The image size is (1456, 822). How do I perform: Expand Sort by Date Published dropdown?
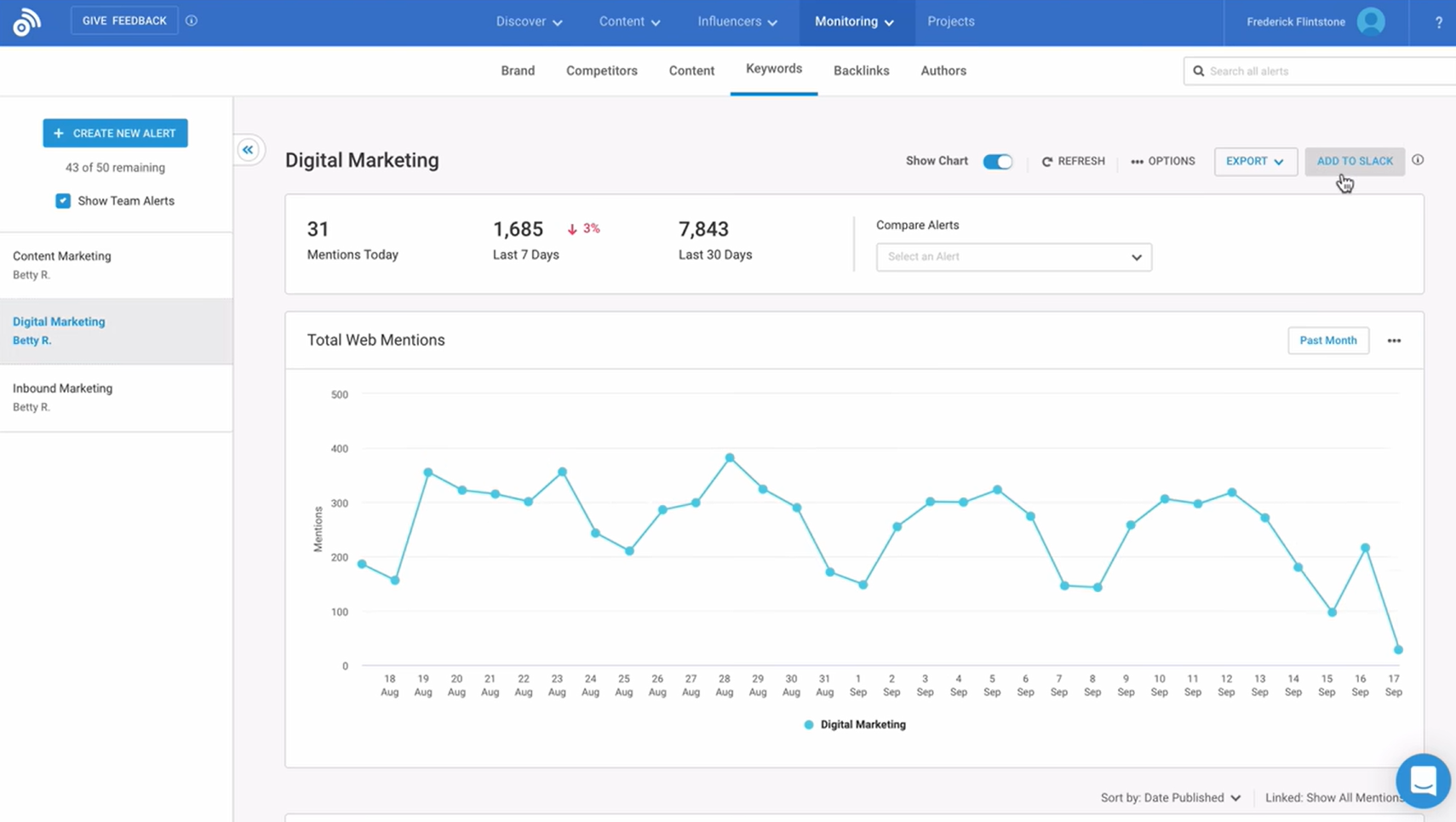point(1170,798)
